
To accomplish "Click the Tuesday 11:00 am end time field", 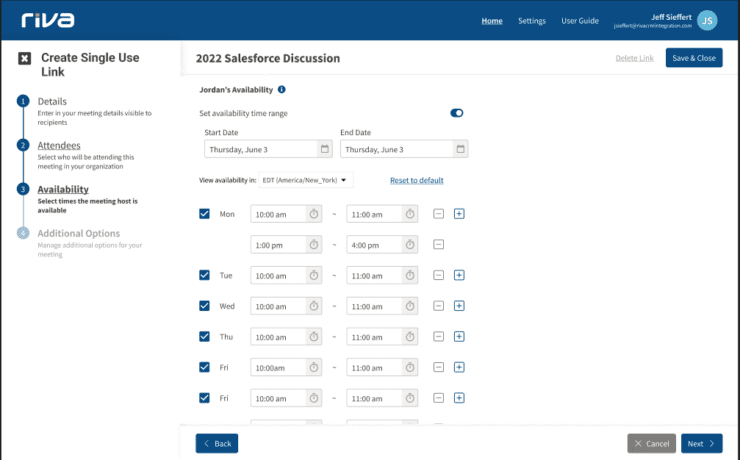I will coord(375,276).
